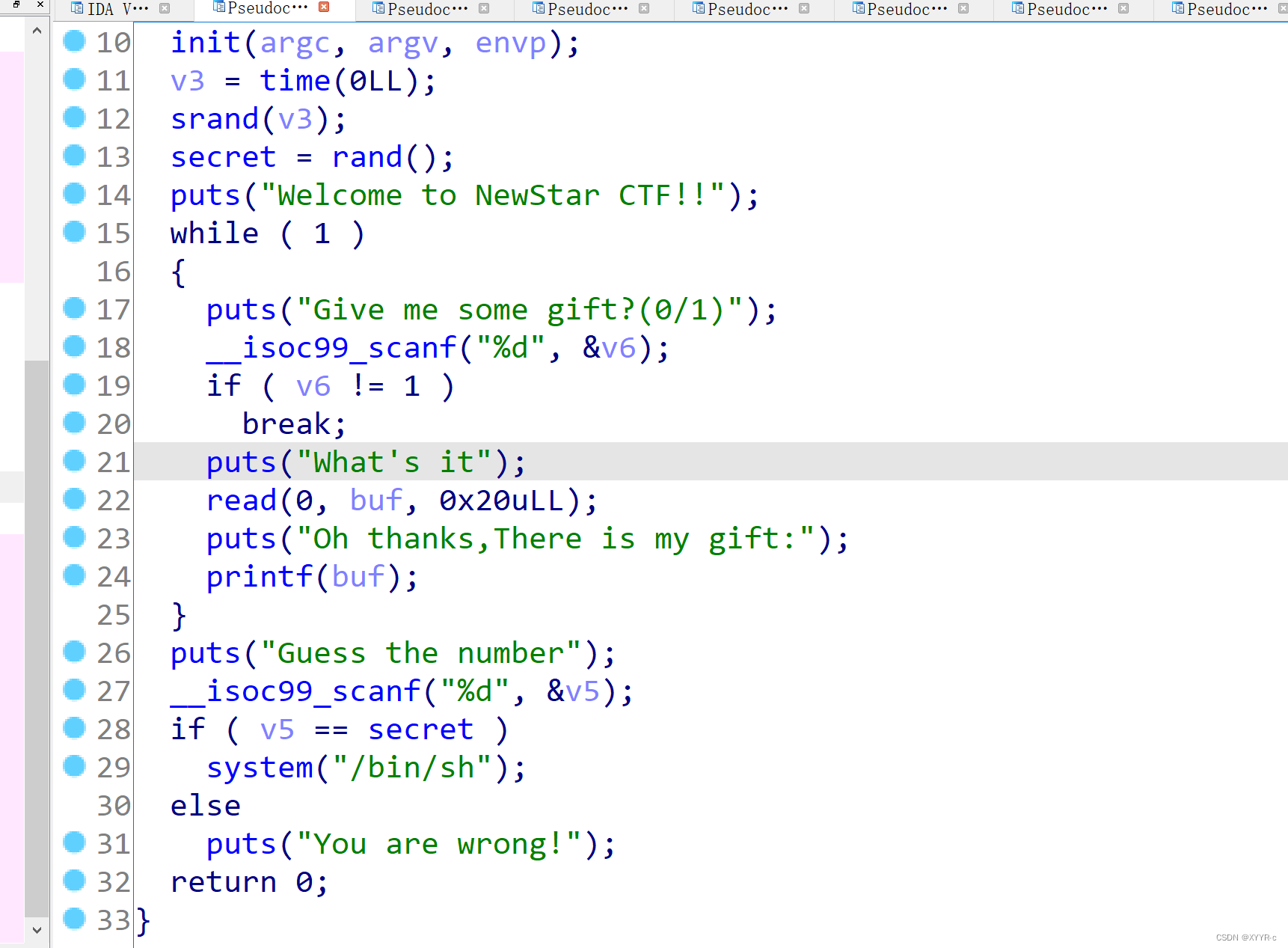1288x948 pixels.
Task: Set breakpoint dot beside line 31
Action: click(x=74, y=843)
